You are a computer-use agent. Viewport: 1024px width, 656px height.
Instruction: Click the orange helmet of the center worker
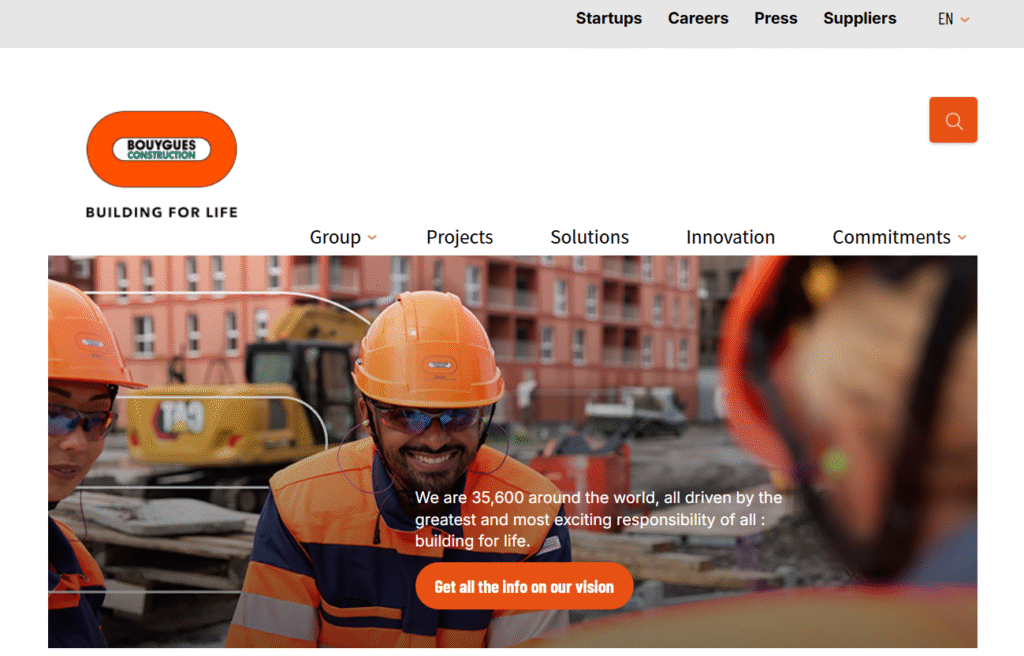pyautogui.click(x=428, y=348)
